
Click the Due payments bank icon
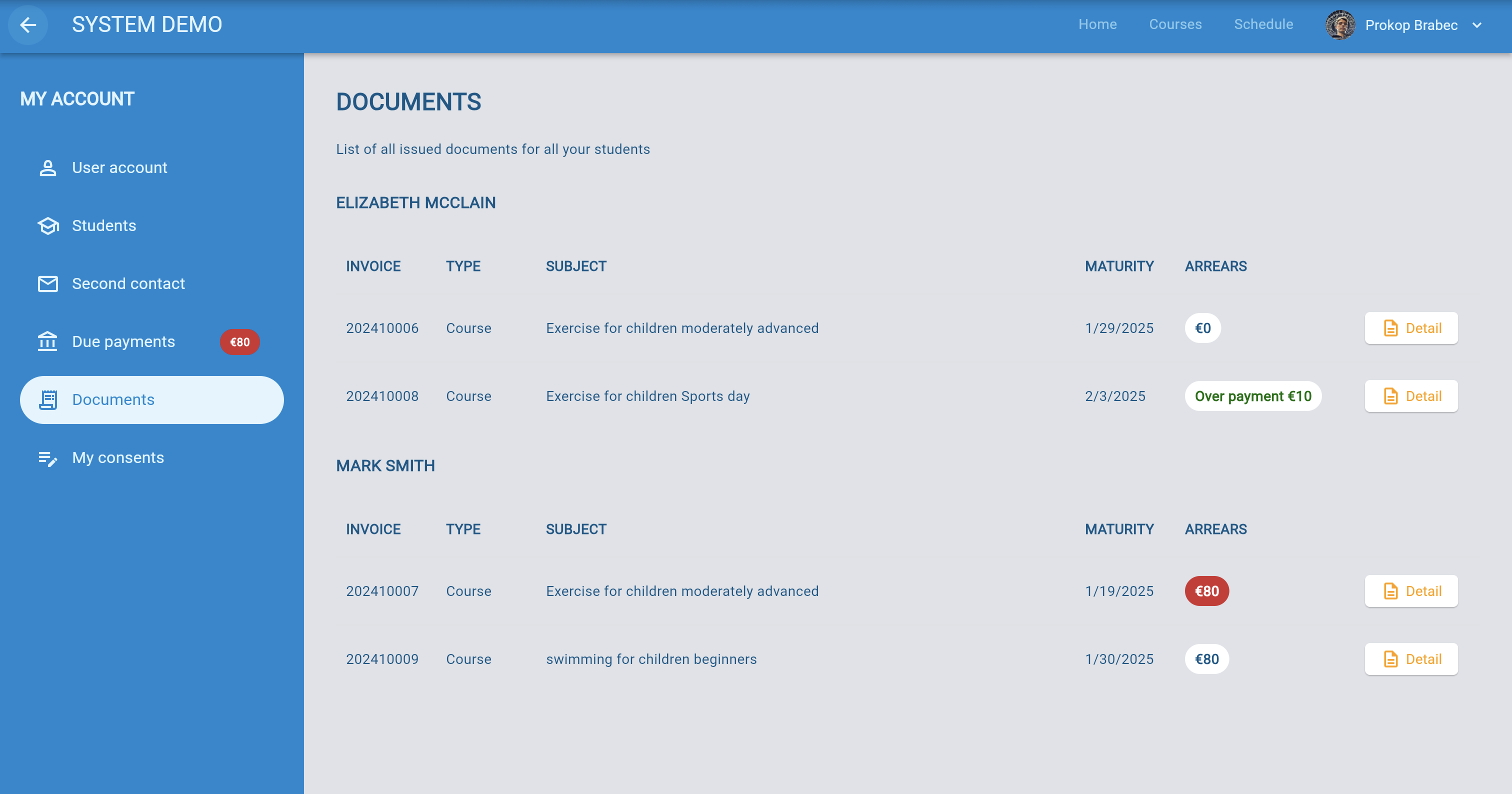(47, 341)
